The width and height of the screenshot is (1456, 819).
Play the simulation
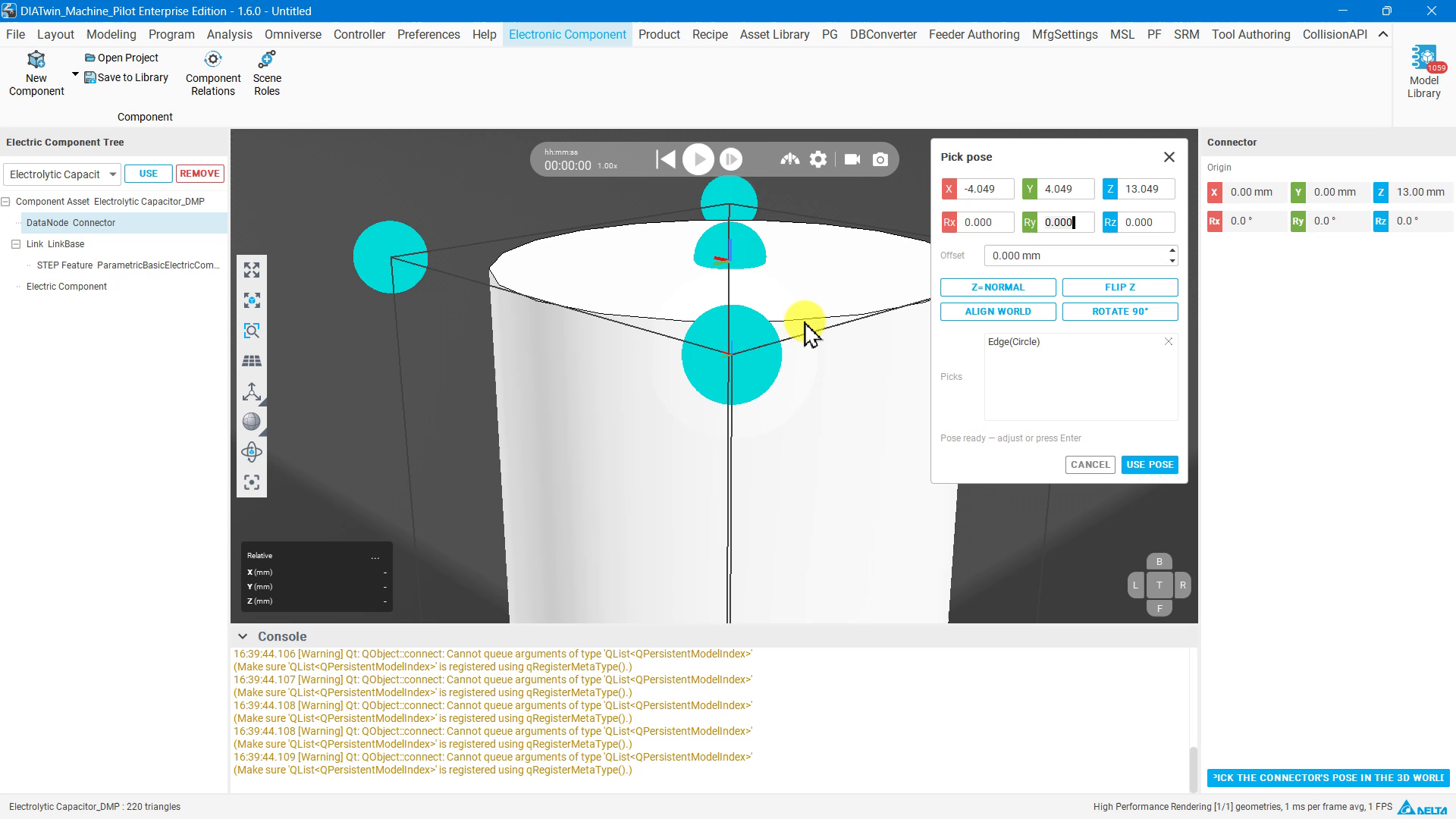(698, 159)
